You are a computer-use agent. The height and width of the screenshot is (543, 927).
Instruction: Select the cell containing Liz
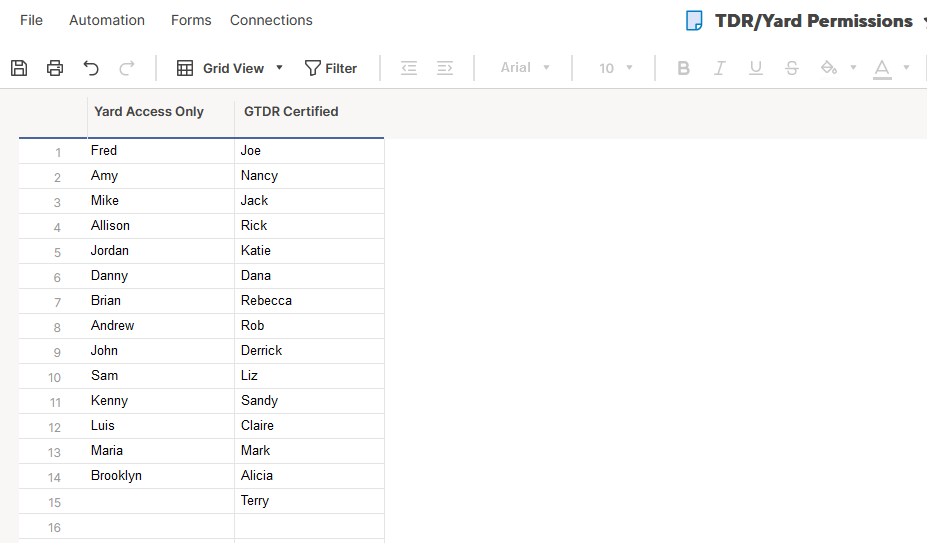309,376
